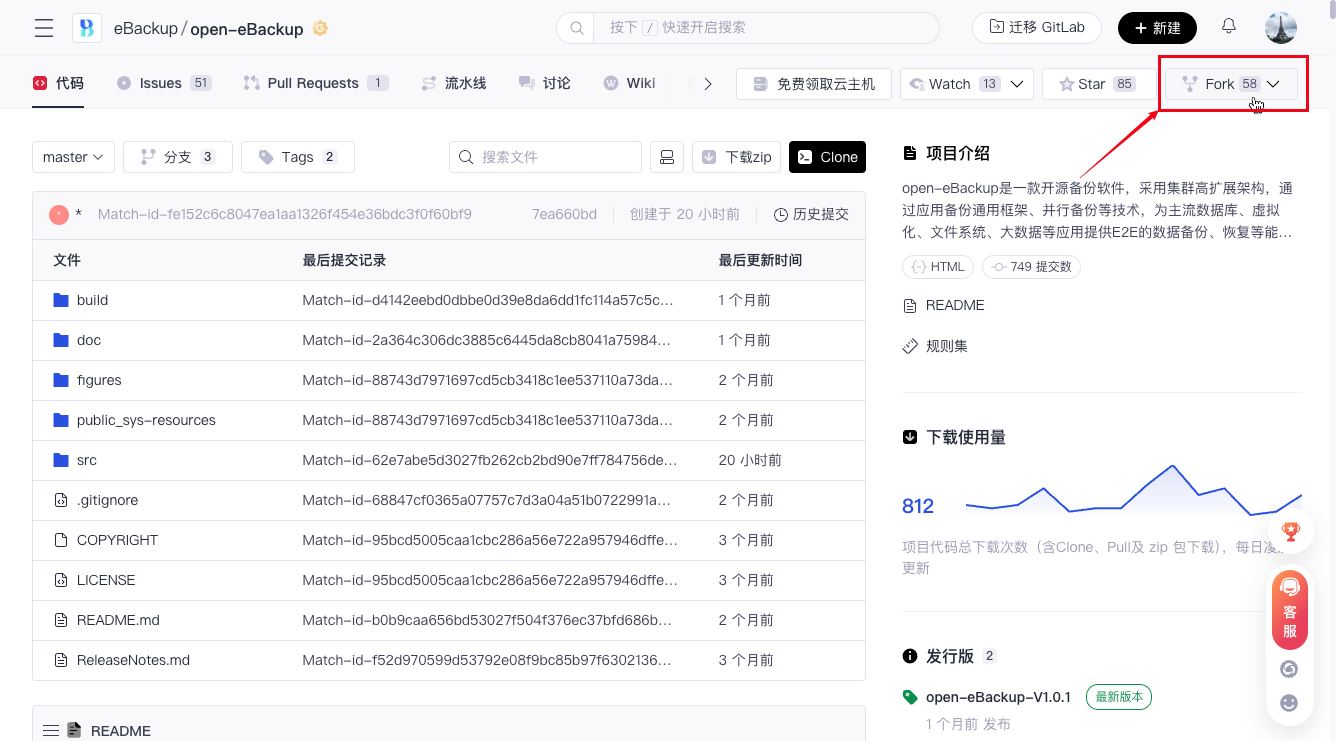Click the black Clone button
Image resolution: width=1336 pixels, height=741 pixels.
[827, 157]
